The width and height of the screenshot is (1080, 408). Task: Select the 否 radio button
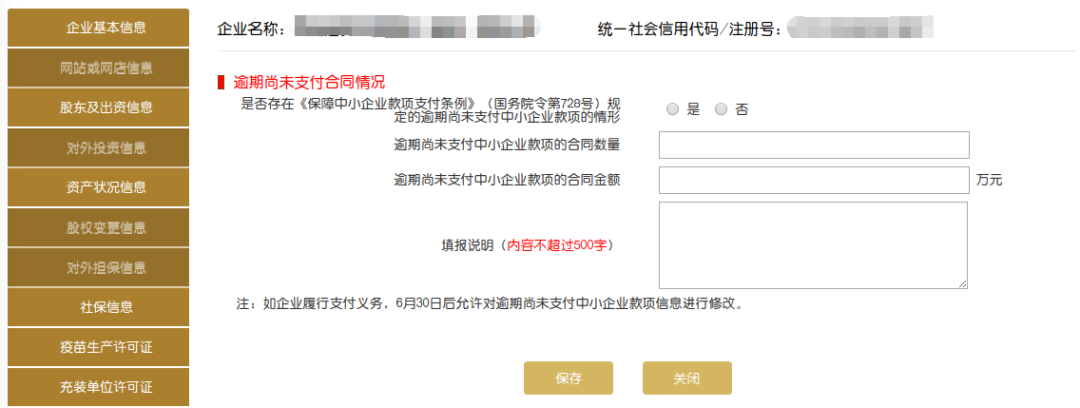click(721, 109)
